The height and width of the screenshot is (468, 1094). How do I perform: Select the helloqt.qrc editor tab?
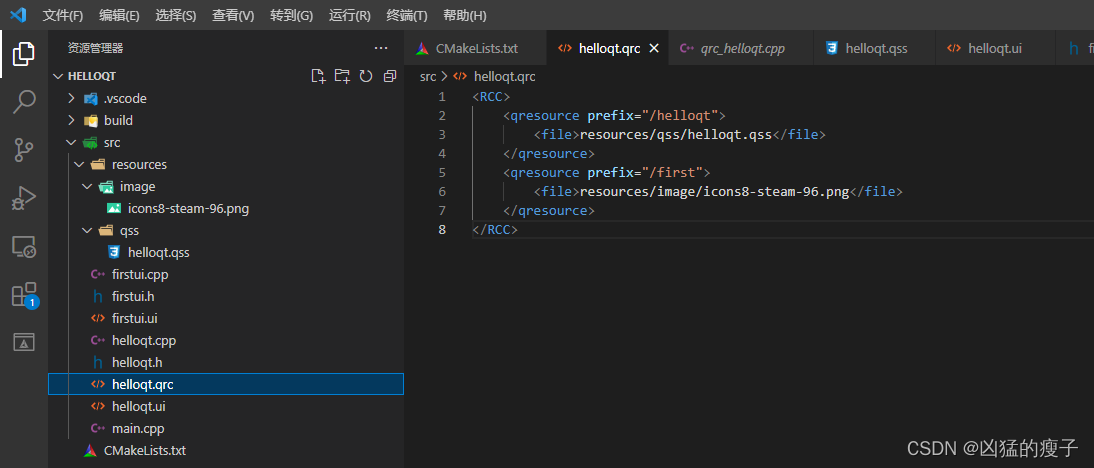(608, 48)
